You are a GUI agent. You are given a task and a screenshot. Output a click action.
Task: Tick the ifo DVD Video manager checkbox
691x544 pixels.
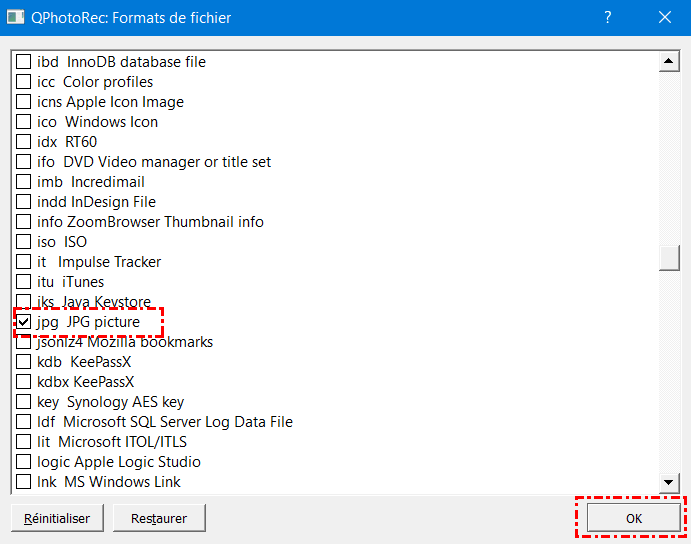point(24,162)
